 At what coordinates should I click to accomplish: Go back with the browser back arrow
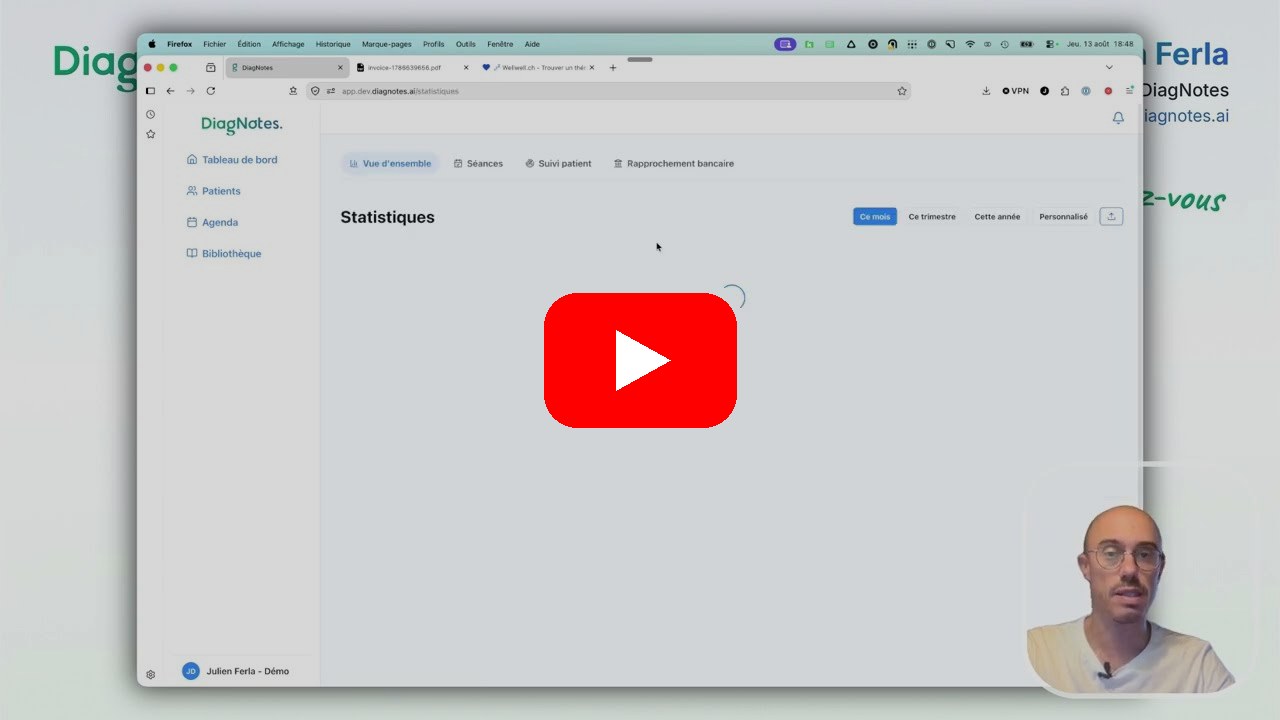(x=170, y=91)
